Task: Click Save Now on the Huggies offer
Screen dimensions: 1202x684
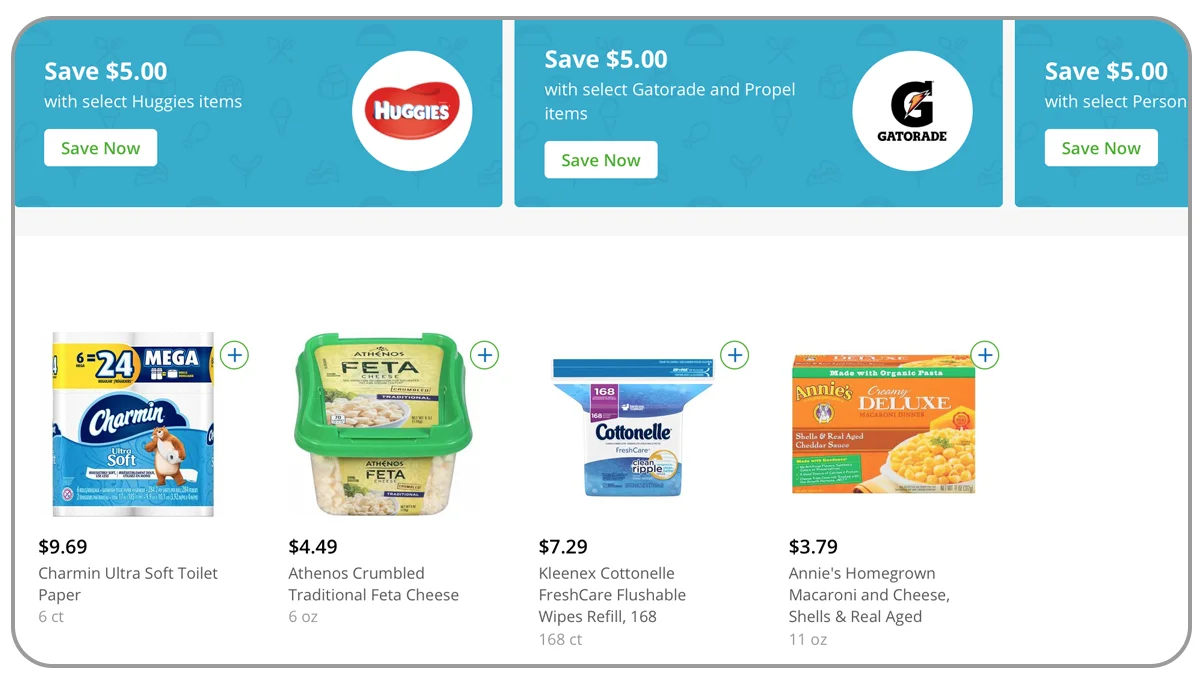Action: (x=100, y=147)
